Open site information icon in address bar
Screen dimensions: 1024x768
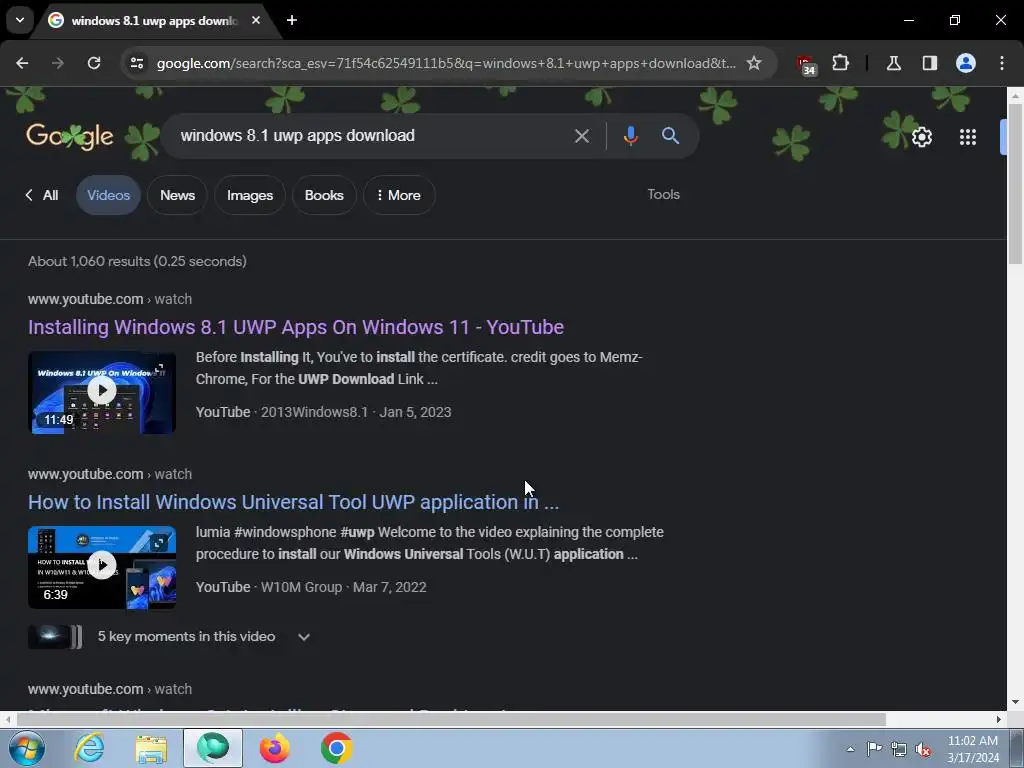(x=136, y=63)
